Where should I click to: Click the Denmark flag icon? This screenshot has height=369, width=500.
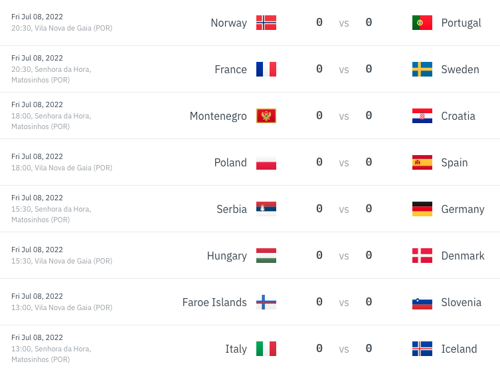pyautogui.click(x=422, y=256)
